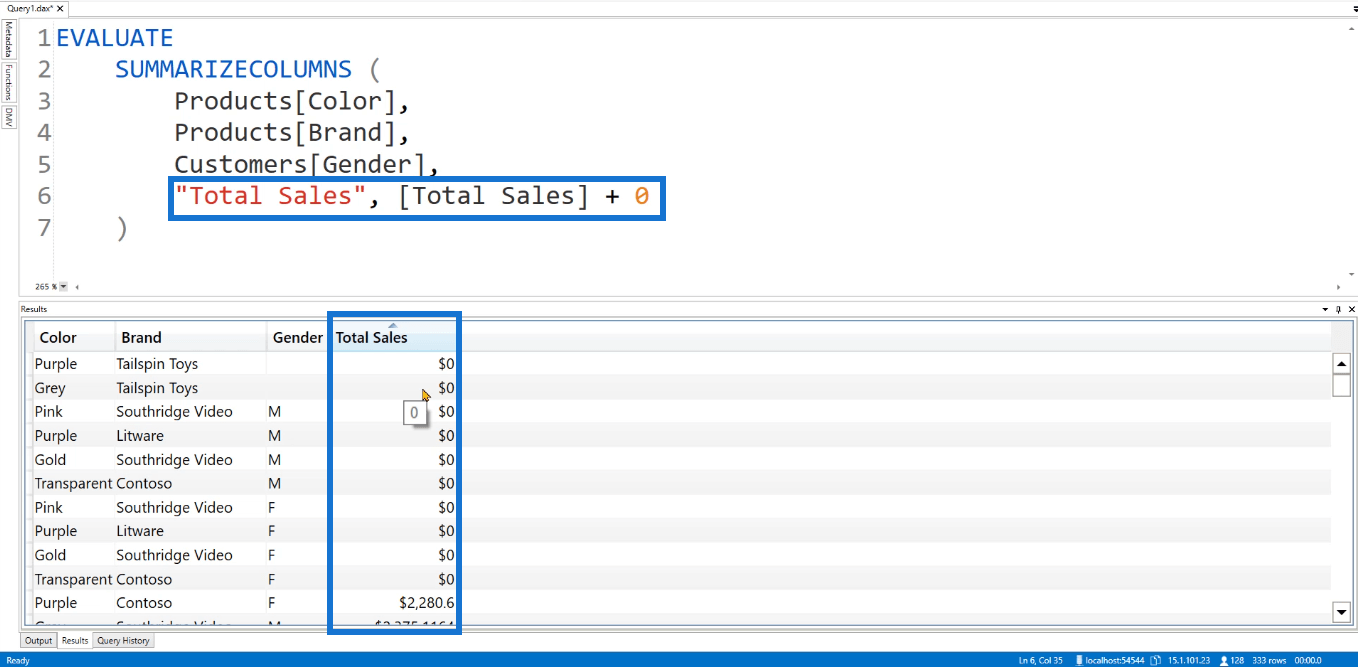Viewport: 1358px width, 667px height.
Task: Open the DMV side panel
Action: 8,117
